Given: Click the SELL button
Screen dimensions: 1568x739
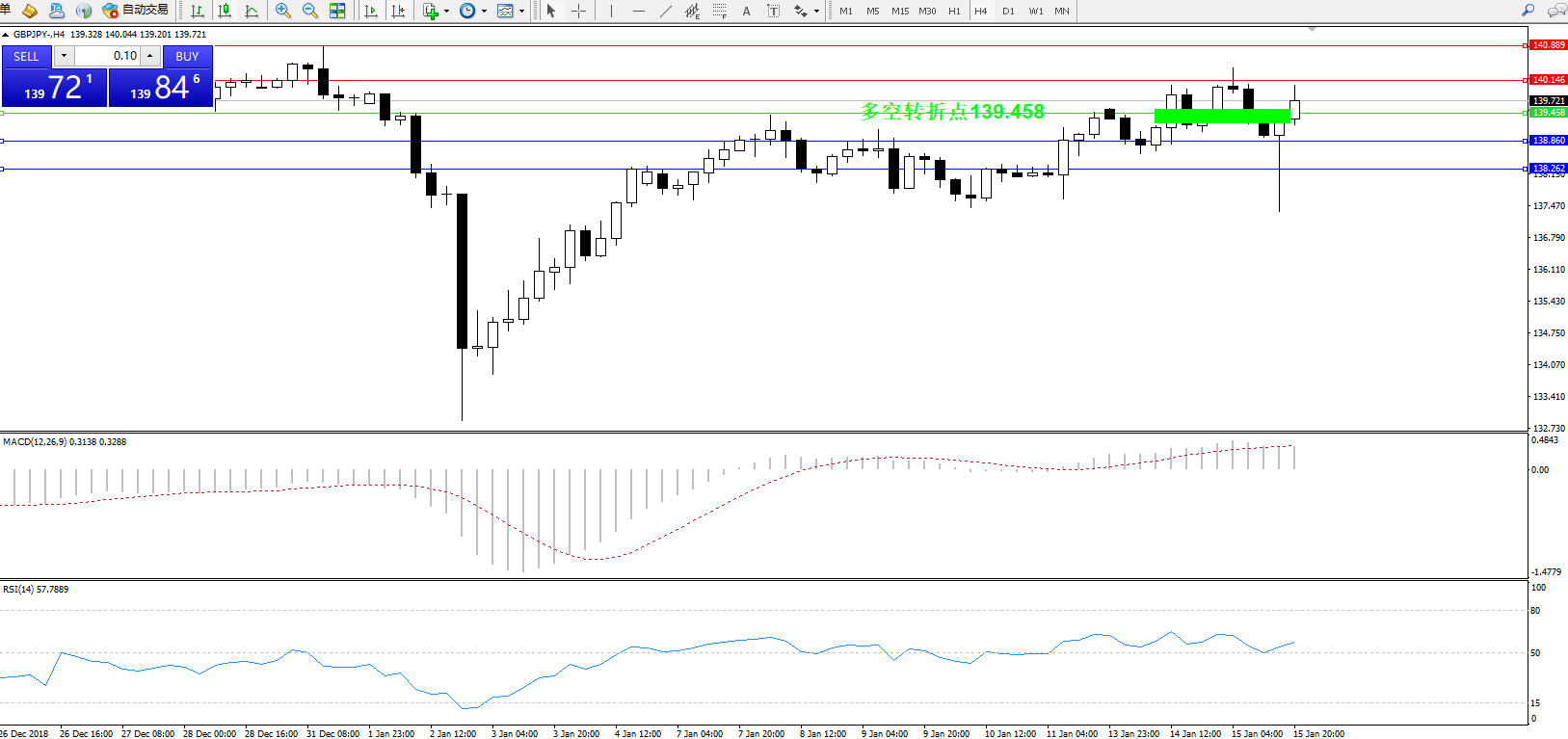Looking at the screenshot, I should pos(26,57).
